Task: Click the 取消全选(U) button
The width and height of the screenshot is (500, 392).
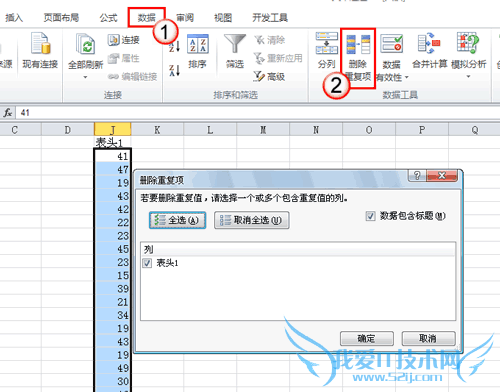Action: (x=252, y=220)
